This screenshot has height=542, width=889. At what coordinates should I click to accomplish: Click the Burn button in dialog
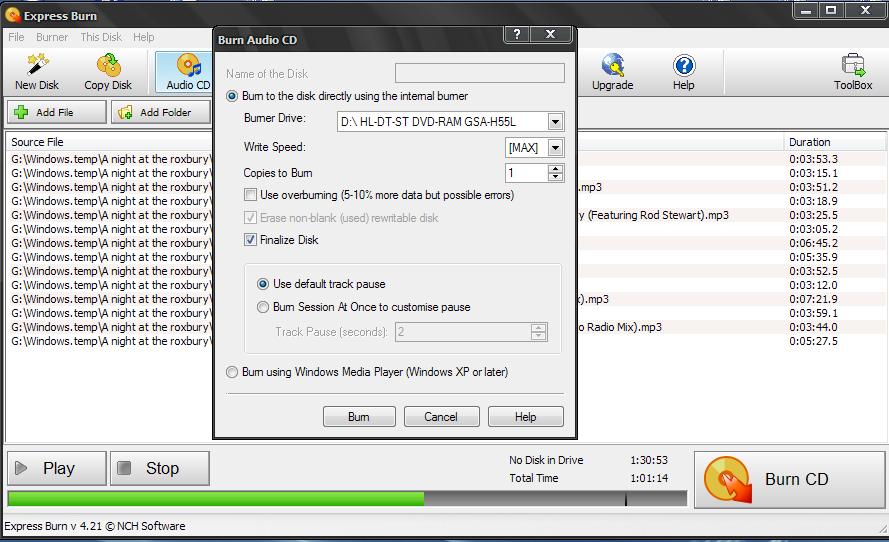tap(359, 417)
